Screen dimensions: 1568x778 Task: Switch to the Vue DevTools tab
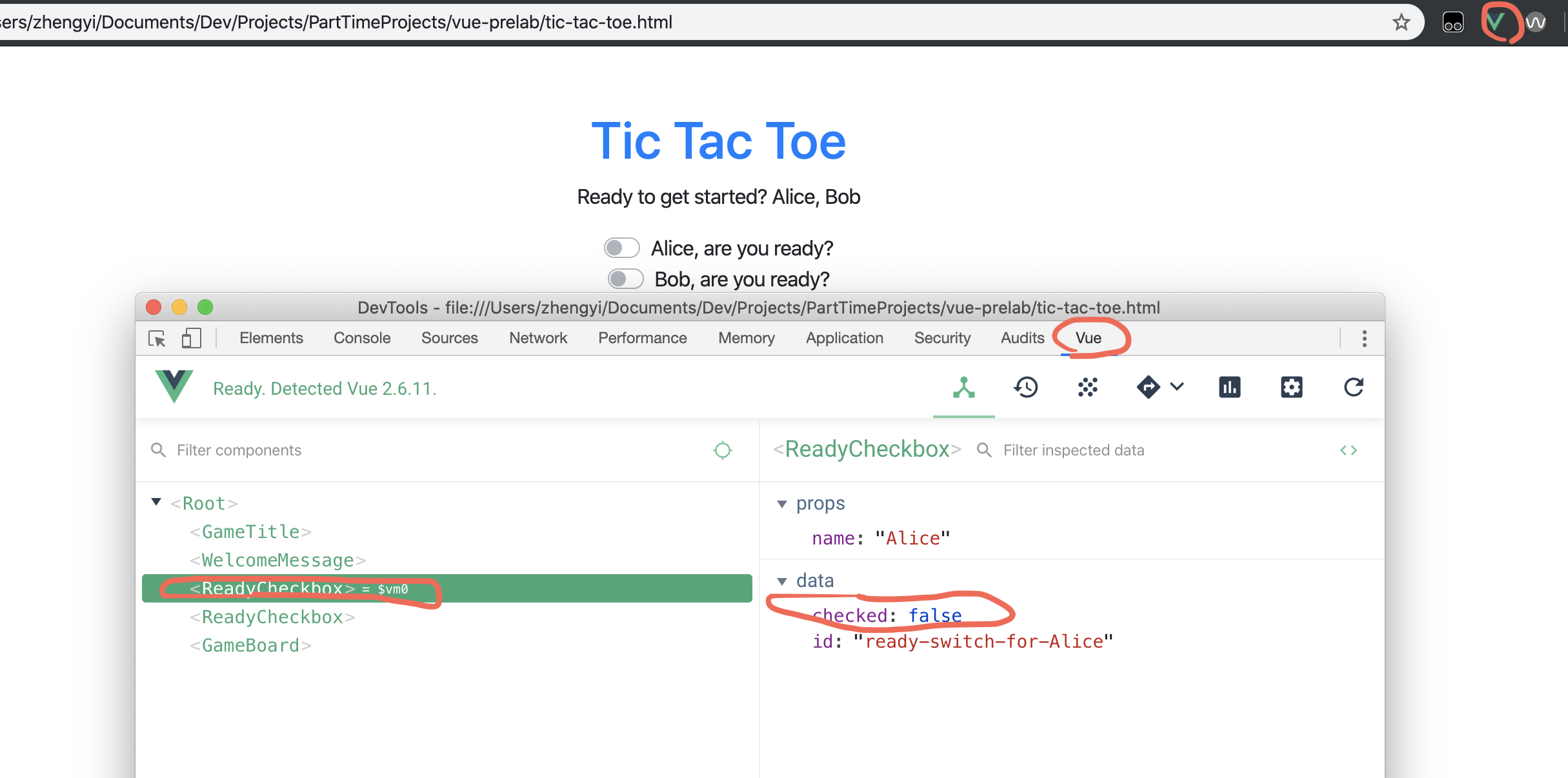pyautogui.click(x=1089, y=338)
